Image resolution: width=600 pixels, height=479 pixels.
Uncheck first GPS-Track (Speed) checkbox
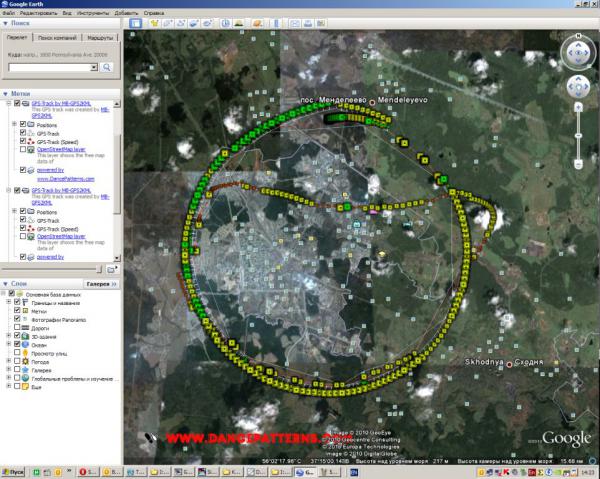click(23, 141)
